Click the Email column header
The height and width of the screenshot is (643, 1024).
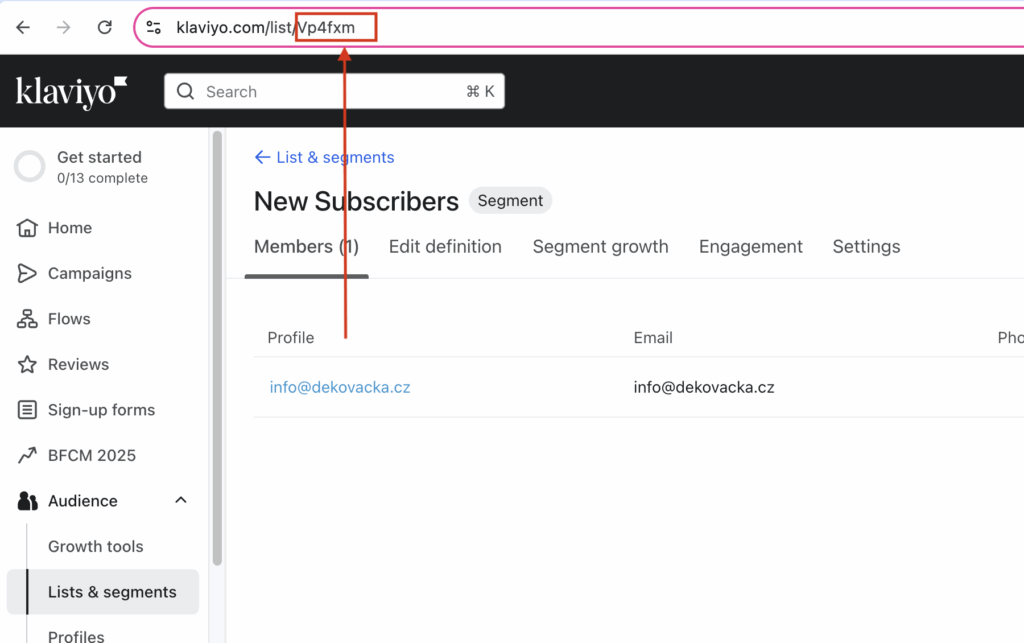(x=653, y=337)
